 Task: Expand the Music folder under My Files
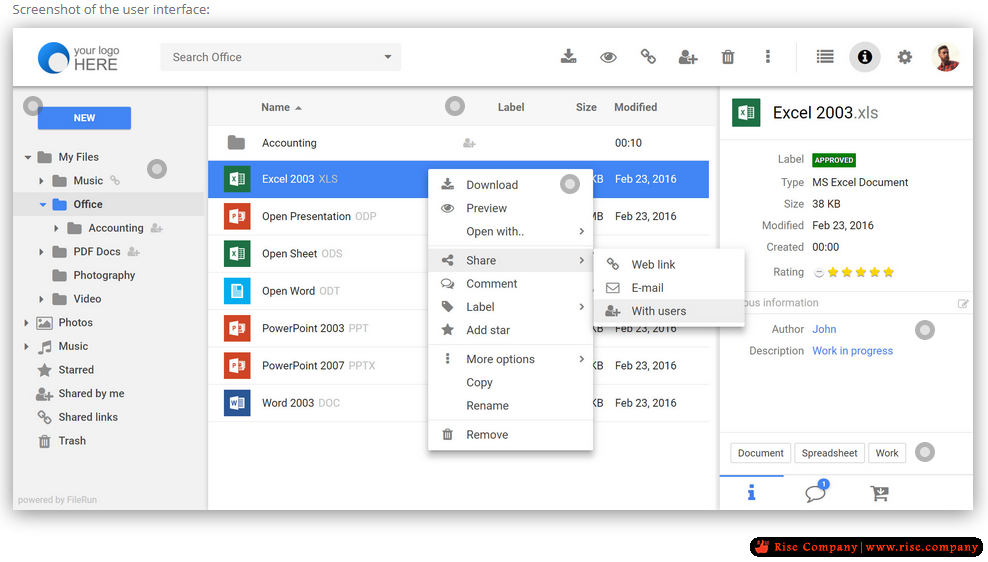(41, 181)
